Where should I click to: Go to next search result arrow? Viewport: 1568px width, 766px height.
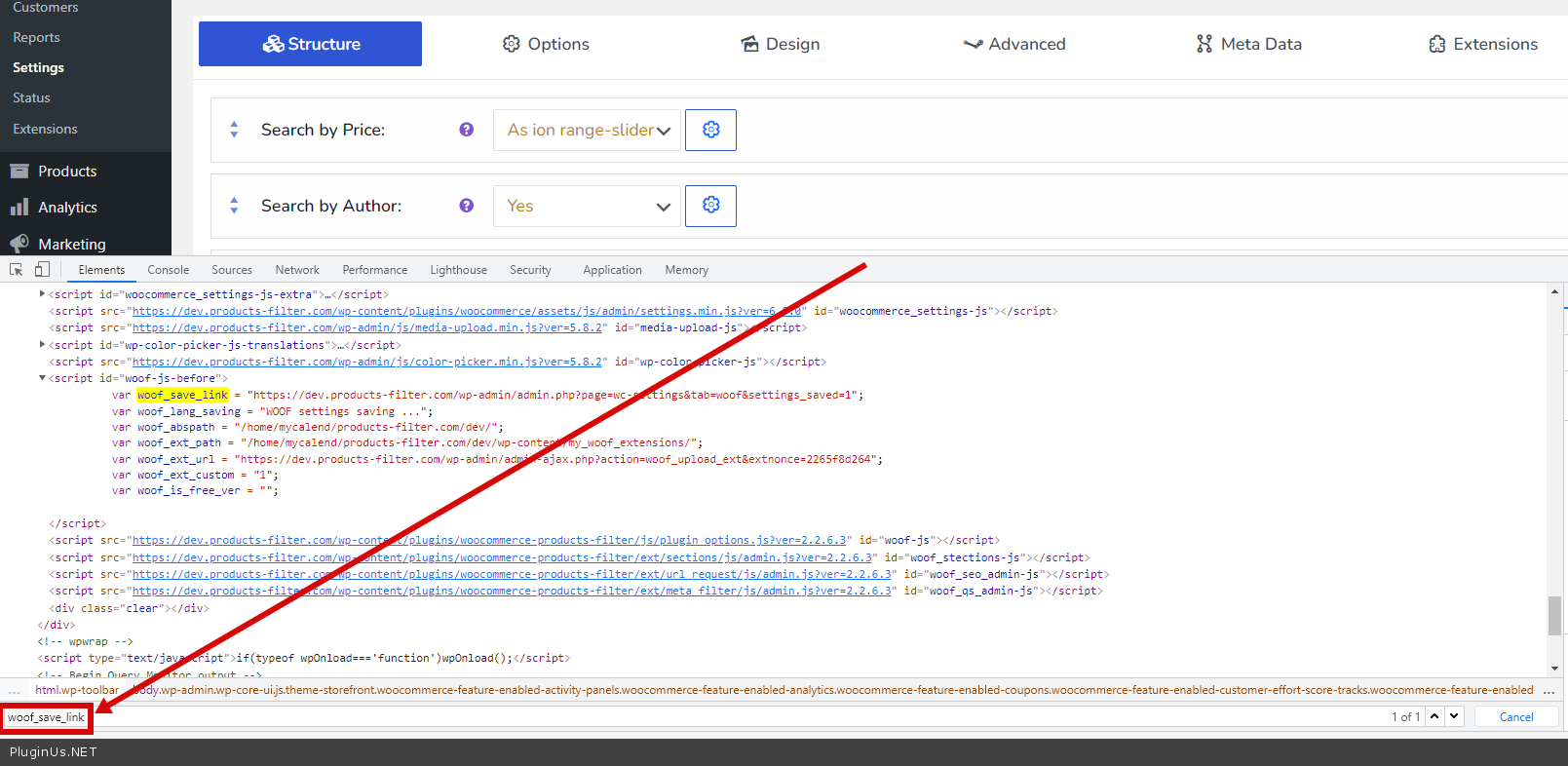pos(1454,716)
